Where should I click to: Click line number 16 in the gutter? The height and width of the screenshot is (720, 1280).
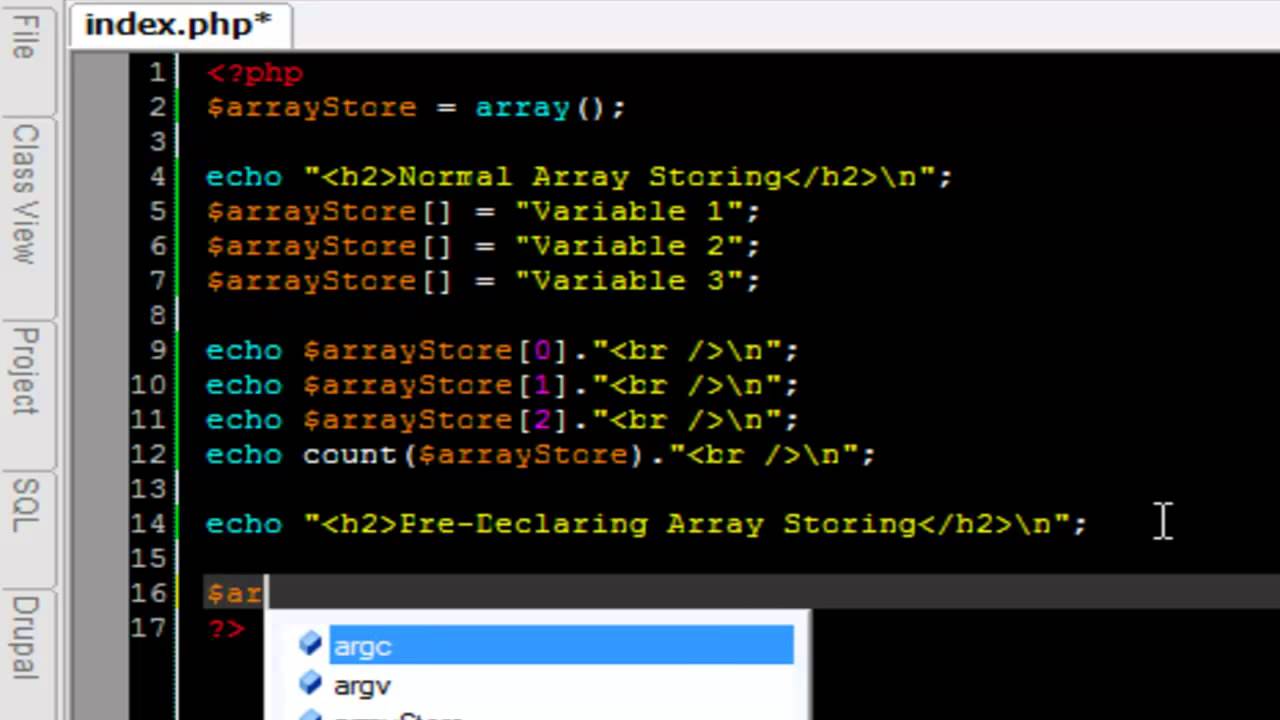point(148,594)
